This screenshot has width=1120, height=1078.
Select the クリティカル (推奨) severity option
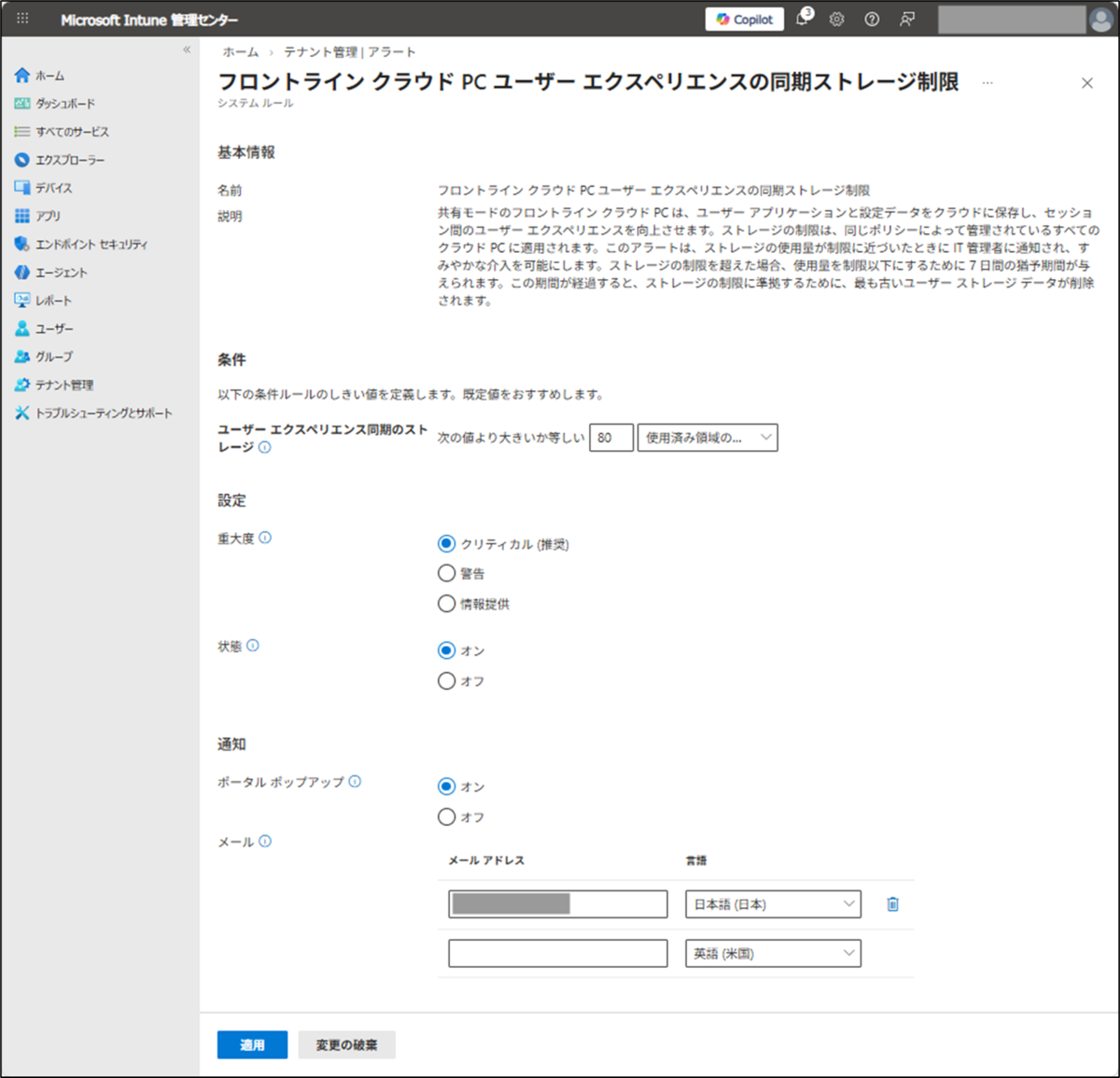tap(447, 543)
